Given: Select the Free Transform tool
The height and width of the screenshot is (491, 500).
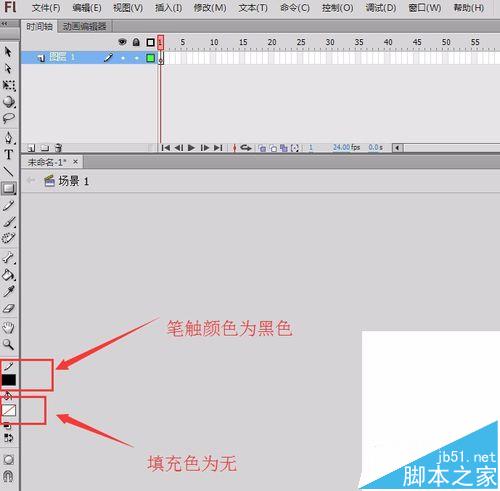Looking at the screenshot, I should point(9,85).
